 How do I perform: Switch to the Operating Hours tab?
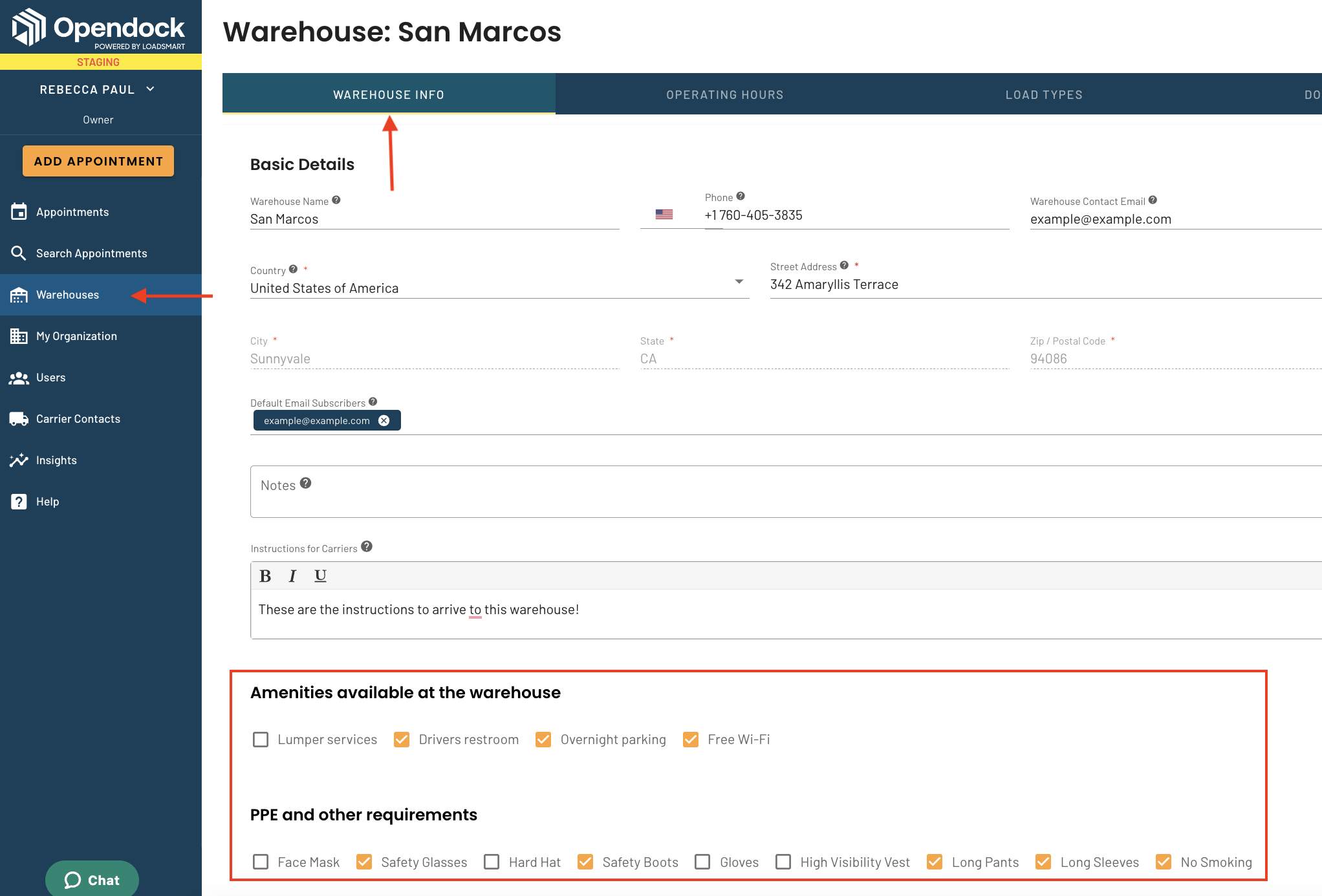(724, 94)
